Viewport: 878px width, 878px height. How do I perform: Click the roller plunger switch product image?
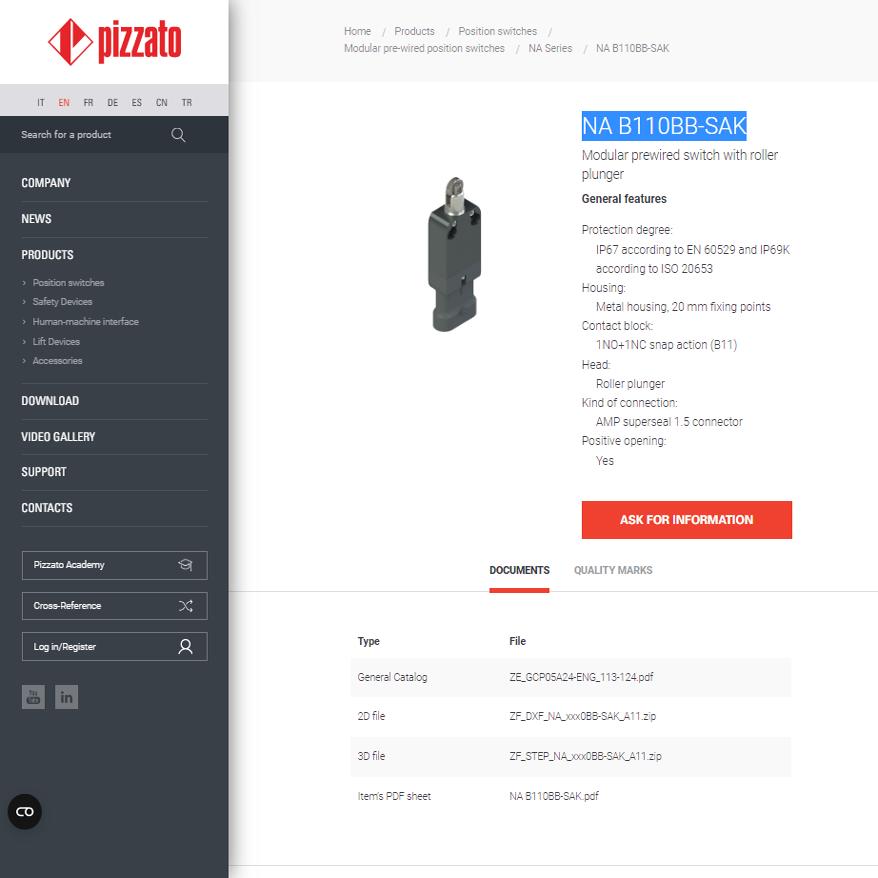[455, 255]
